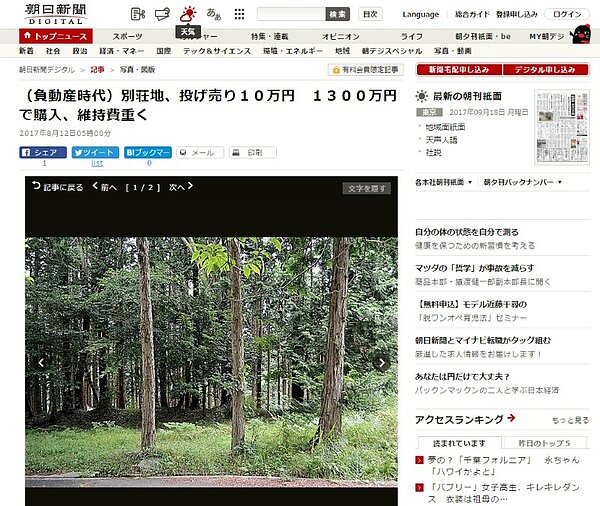Click the ログイン login button

(x=567, y=15)
